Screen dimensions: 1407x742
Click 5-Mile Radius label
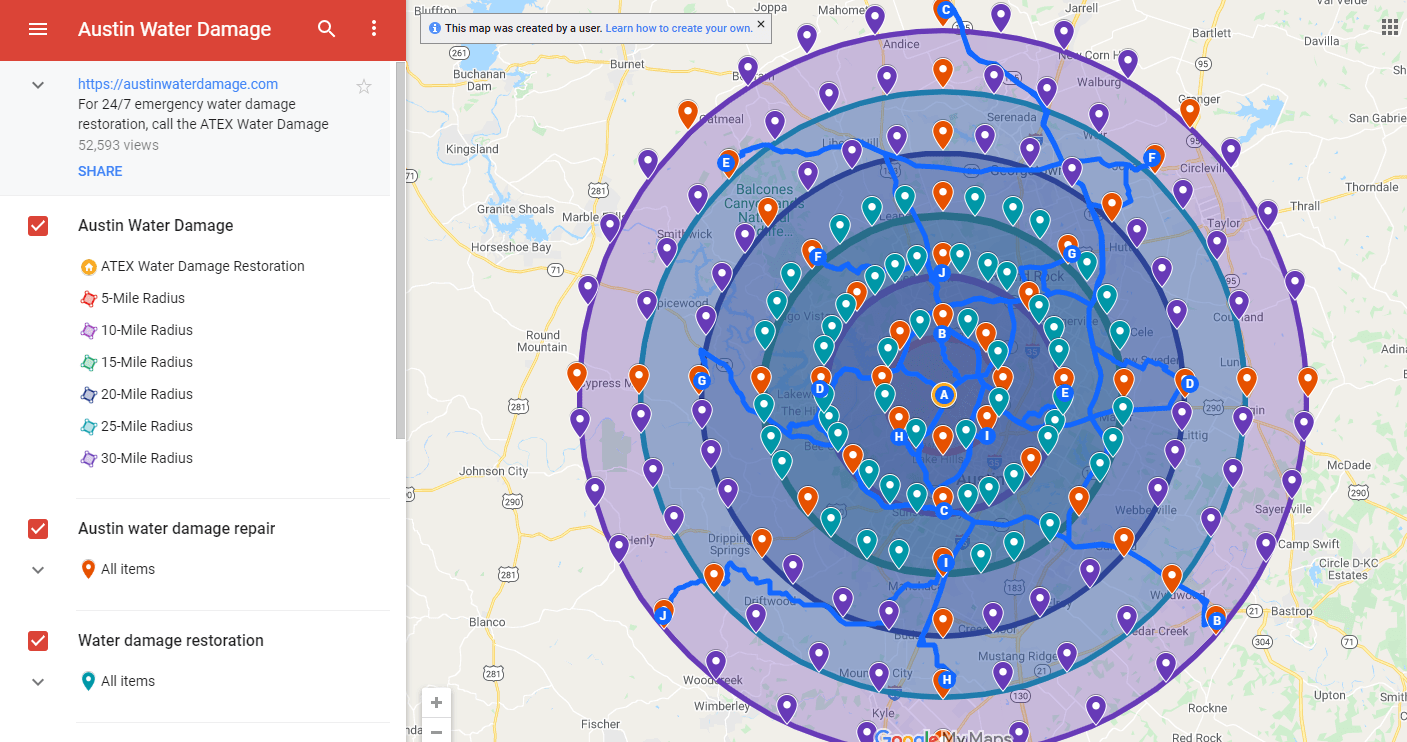(x=143, y=298)
